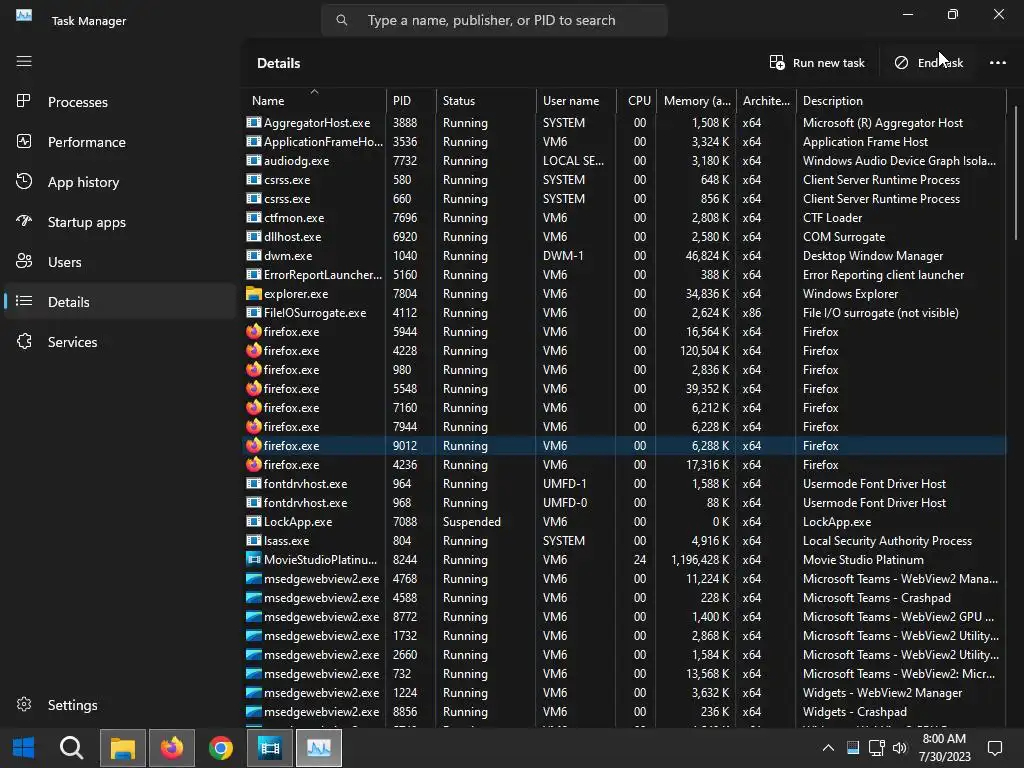
Task: Sort by the CPU column header
Action: [x=637, y=101]
